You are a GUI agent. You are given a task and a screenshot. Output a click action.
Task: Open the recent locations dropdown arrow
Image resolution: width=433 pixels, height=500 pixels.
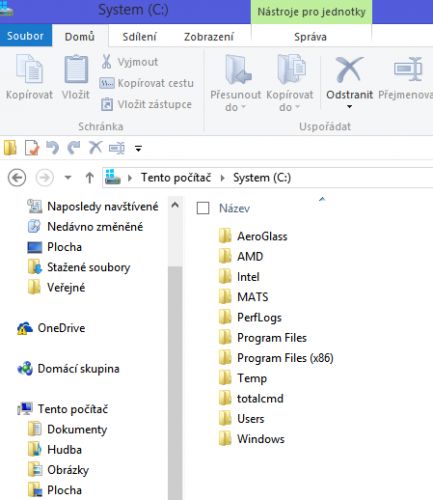click(x=68, y=177)
